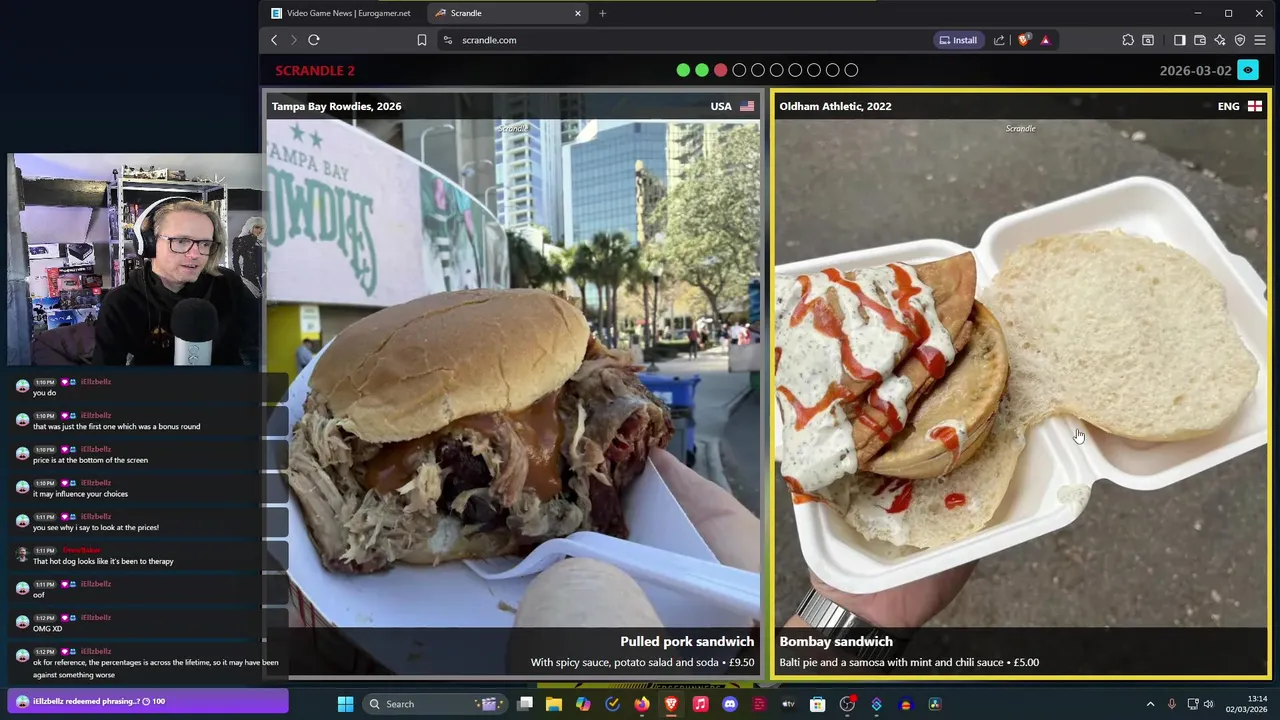This screenshot has width=1280, height=720.
Task: Bookmark this page with the bookmark icon
Action: (x=422, y=40)
